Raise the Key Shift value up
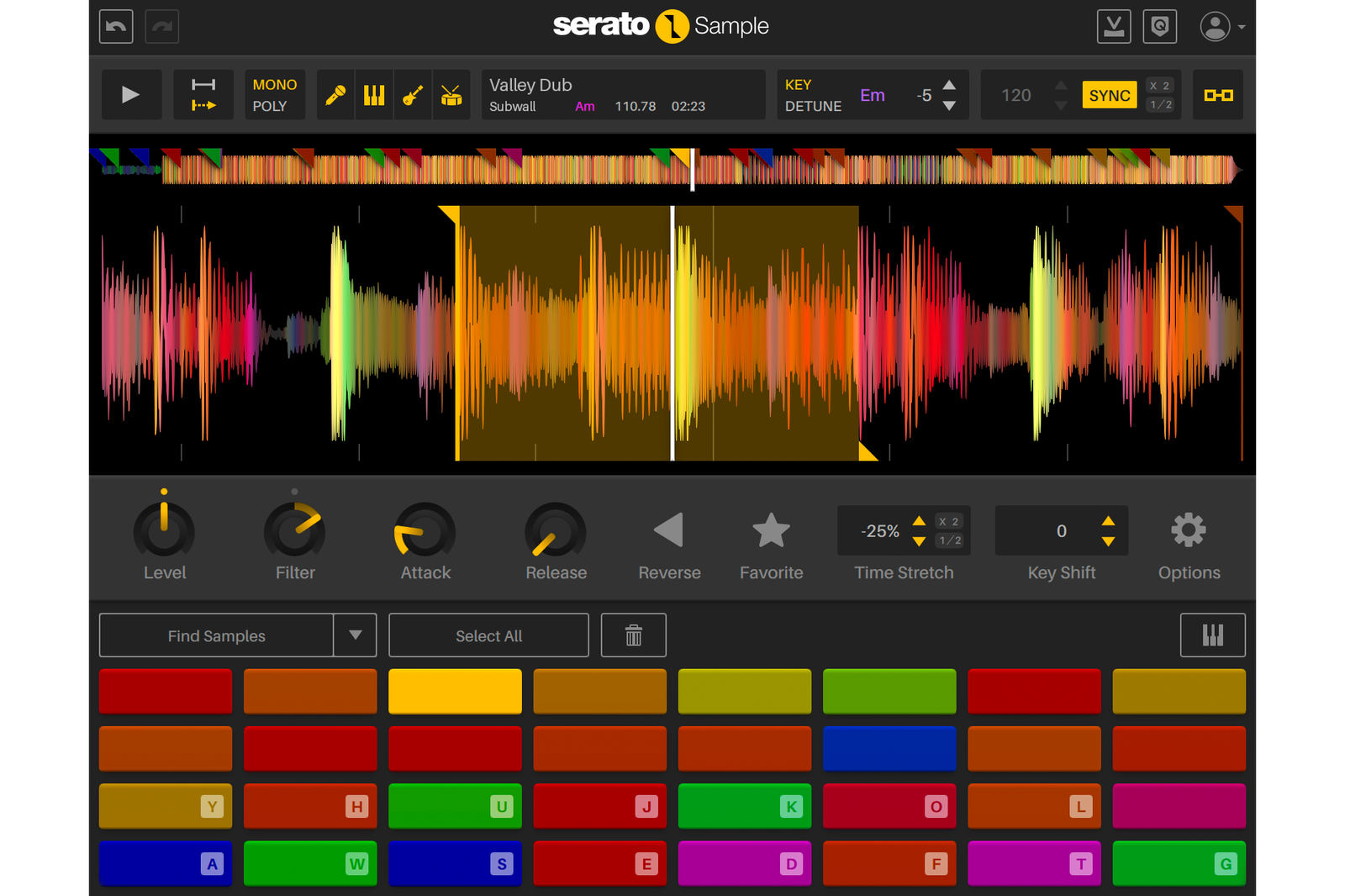Screen dimensions: 1345x896 pos(1107,521)
